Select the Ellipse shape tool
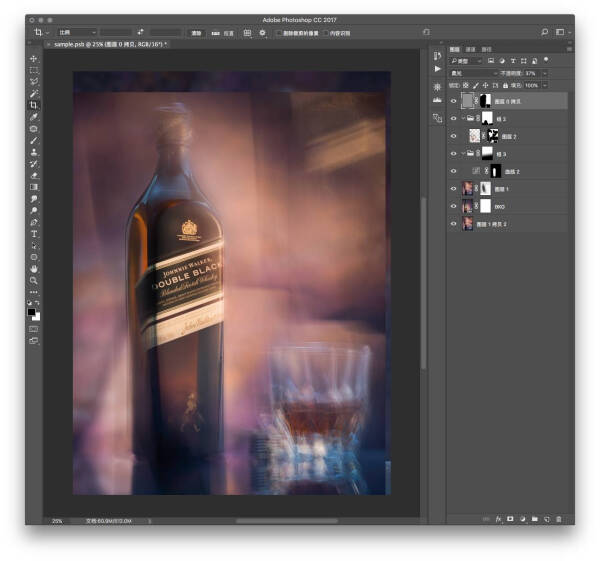 point(34,257)
